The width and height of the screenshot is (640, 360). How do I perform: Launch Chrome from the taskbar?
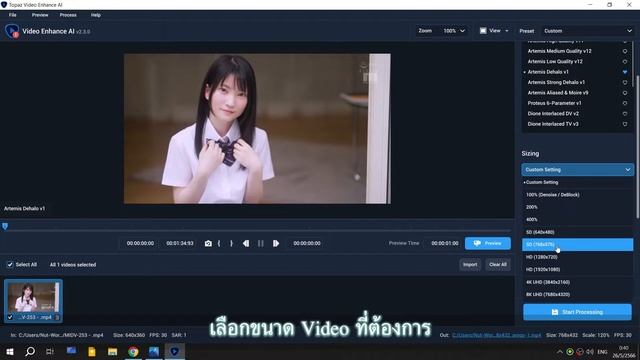pyautogui.click(x=133, y=351)
